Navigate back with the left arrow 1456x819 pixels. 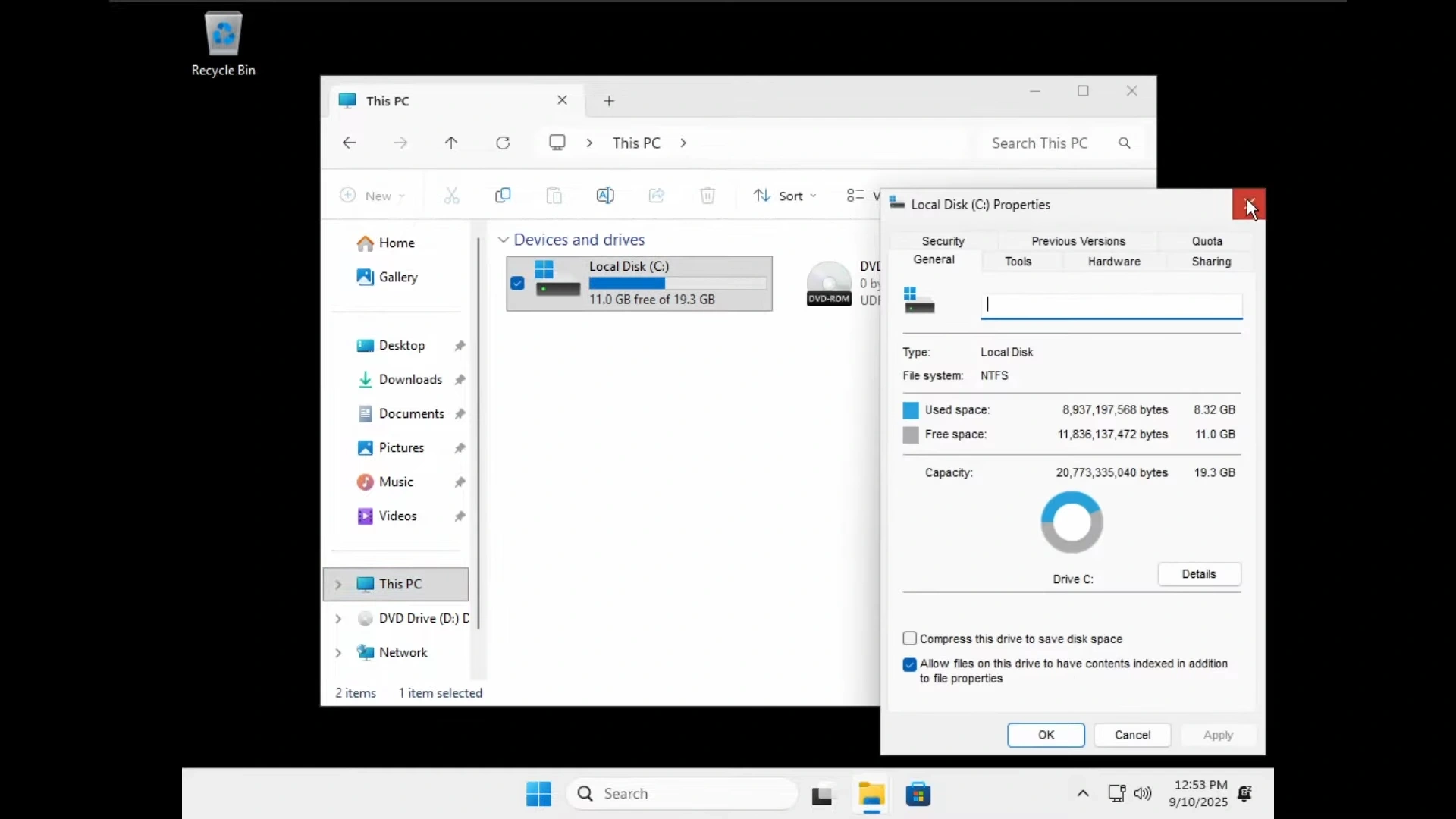coord(349,143)
